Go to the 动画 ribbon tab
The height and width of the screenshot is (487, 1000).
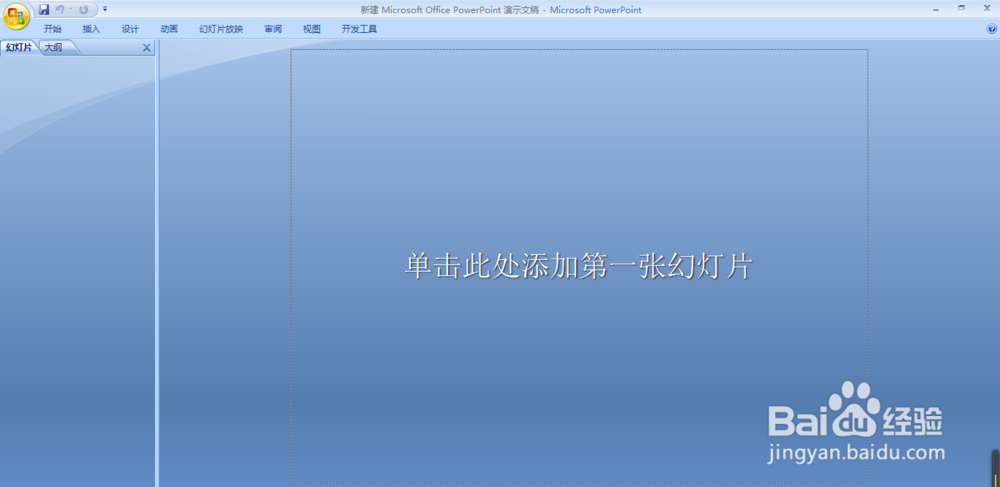coord(169,29)
